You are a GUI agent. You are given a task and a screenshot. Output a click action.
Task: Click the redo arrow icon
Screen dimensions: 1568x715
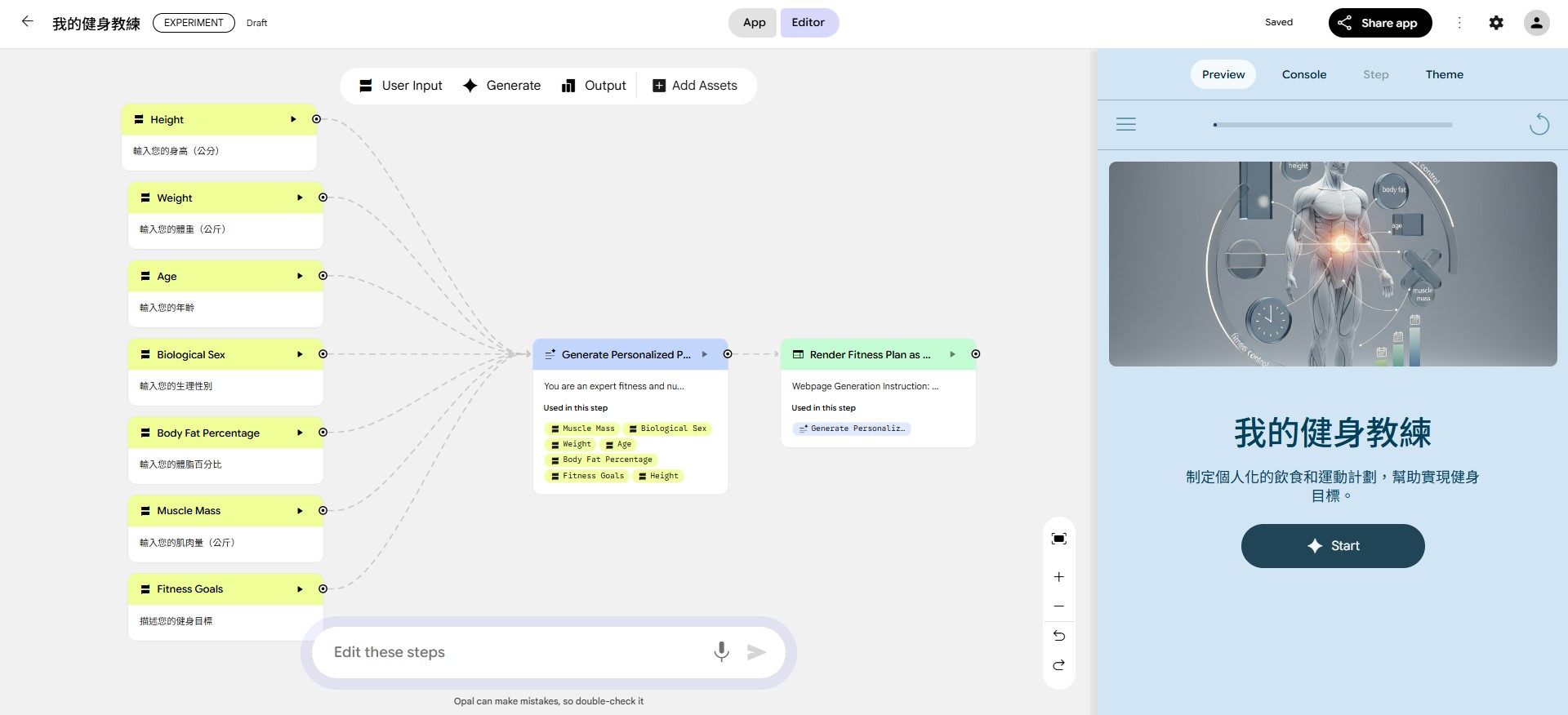(1058, 665)
